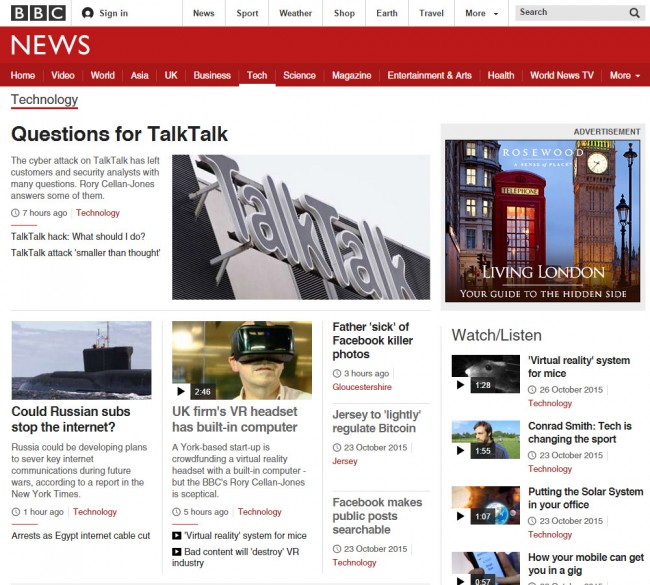Go to the Video news section
The height and width of the screenshot is (585, 650).
pyautogui.click(x=63, y=75)
